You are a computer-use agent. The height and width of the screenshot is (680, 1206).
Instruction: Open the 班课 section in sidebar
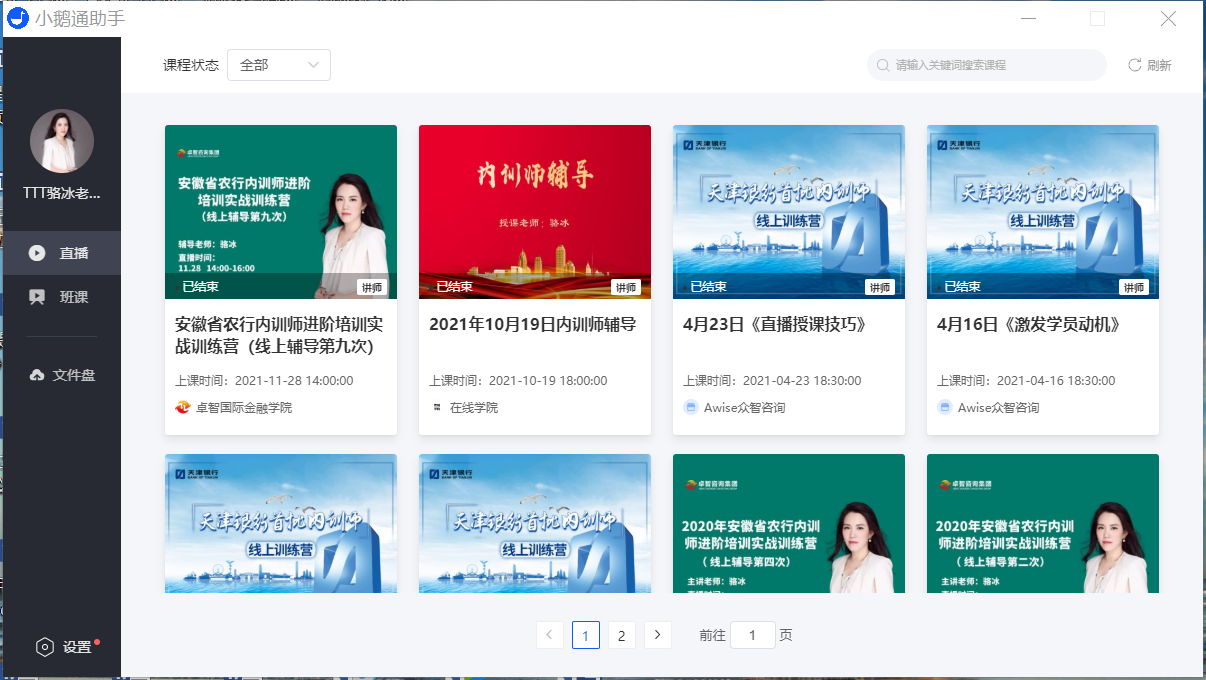click(61, 297)
